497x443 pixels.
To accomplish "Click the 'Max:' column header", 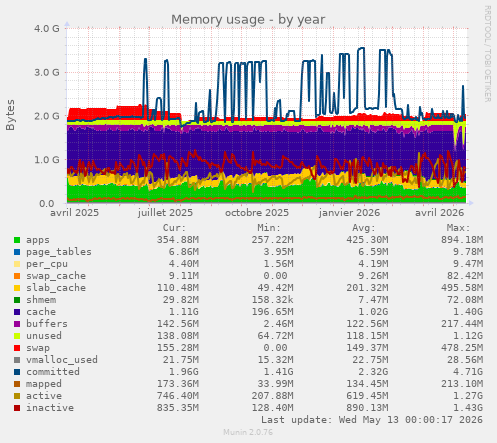I will coord(458,228).
